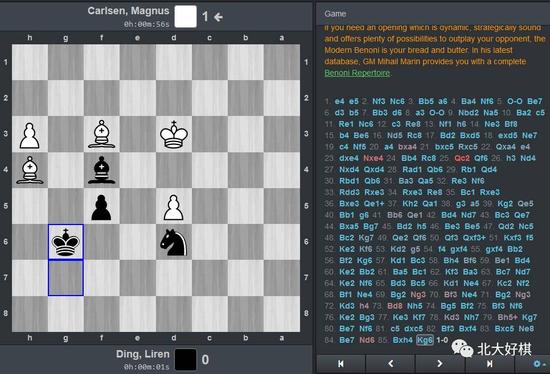Go to move 22.Qxa4 in notation

pyautogui.click(x=506, y=147)
